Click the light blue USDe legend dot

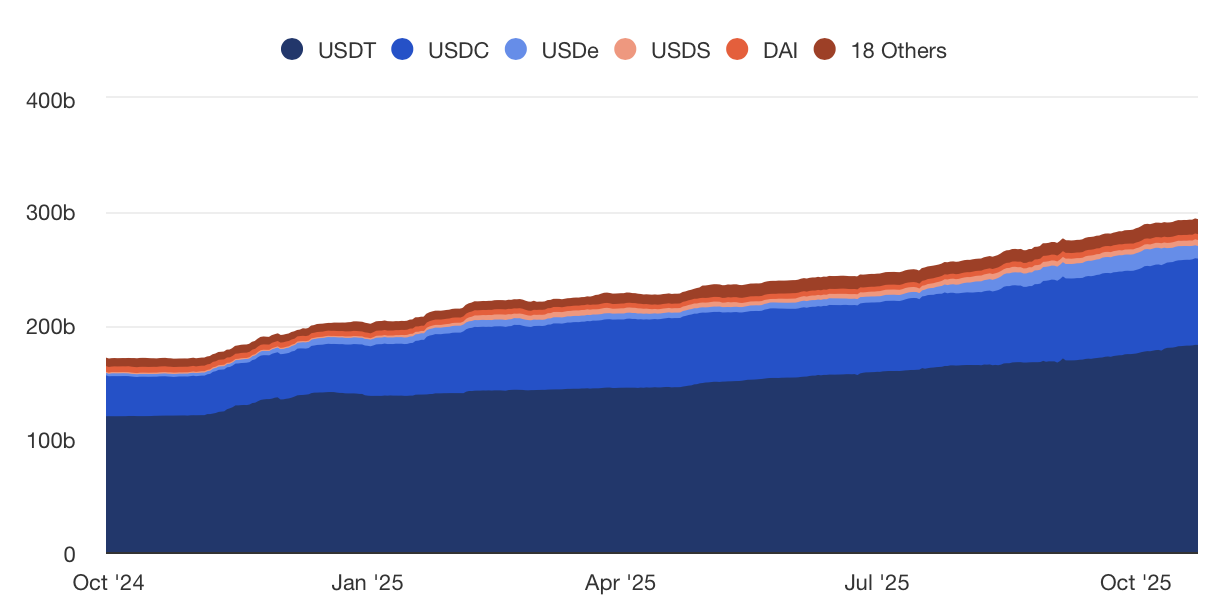(x=517, y=50)
